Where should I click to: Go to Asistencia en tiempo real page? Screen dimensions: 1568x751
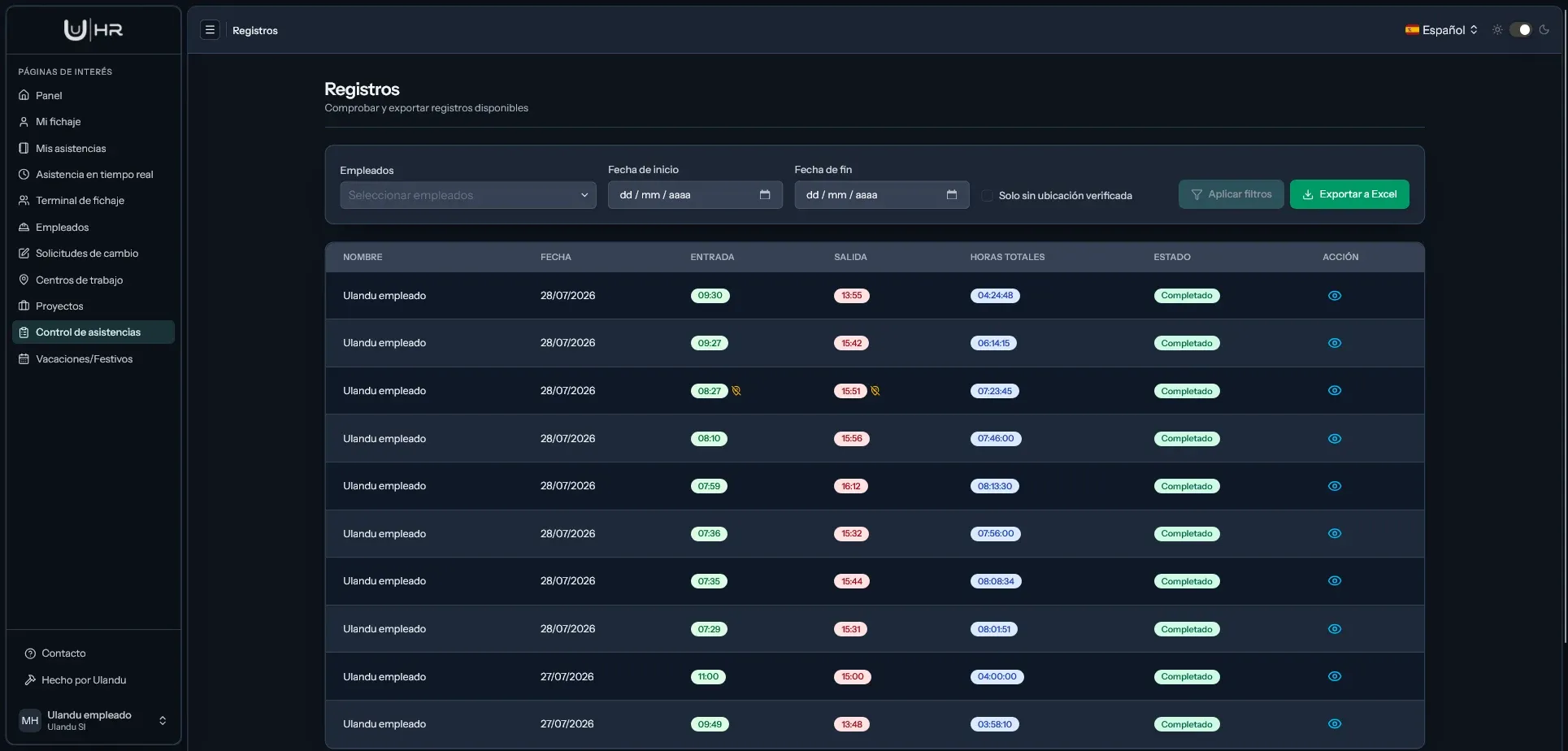pos(93,175)
